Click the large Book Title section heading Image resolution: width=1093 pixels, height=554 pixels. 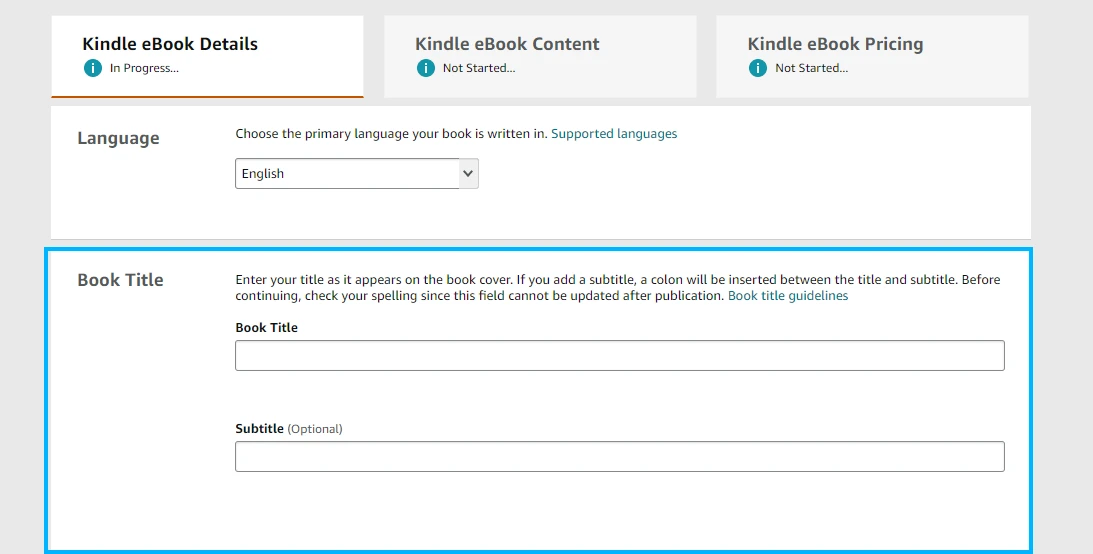point(120,280)
